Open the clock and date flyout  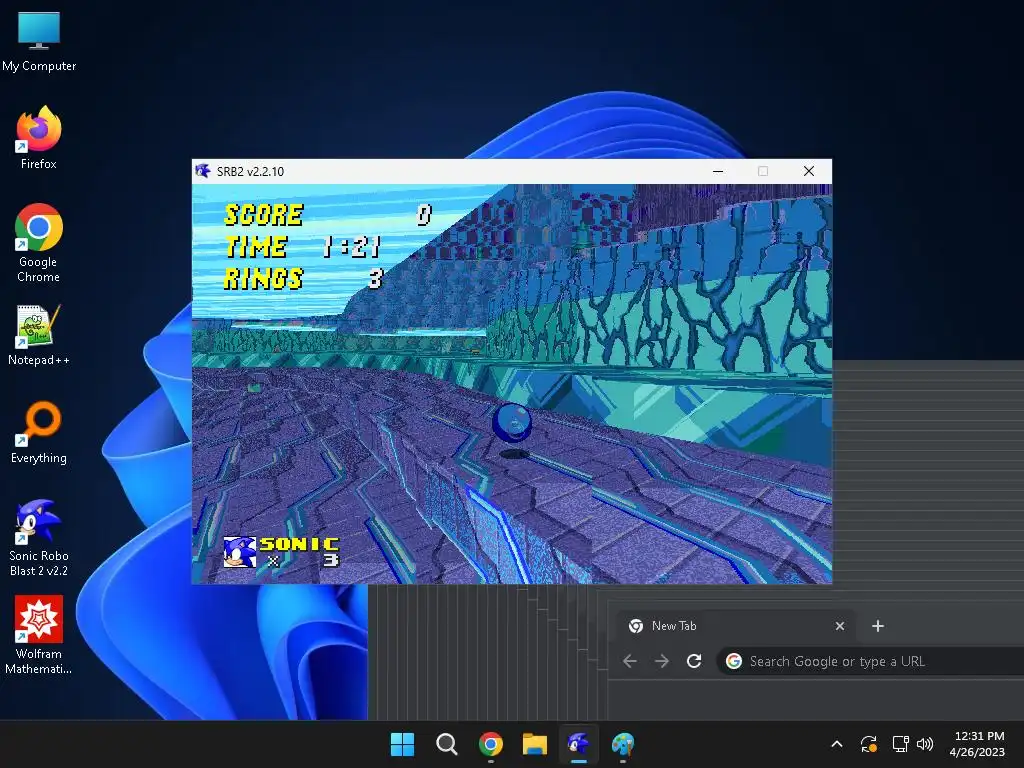coord(978,744)
